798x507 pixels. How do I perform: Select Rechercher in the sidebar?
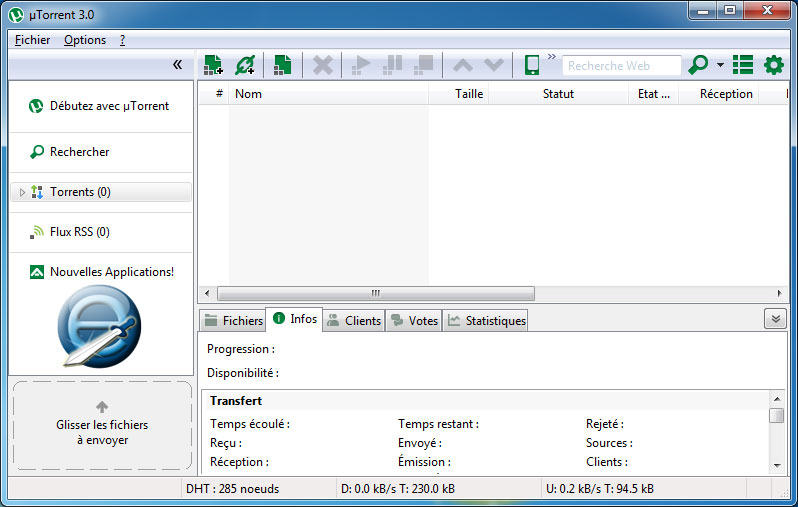click(x=101, y=152)
